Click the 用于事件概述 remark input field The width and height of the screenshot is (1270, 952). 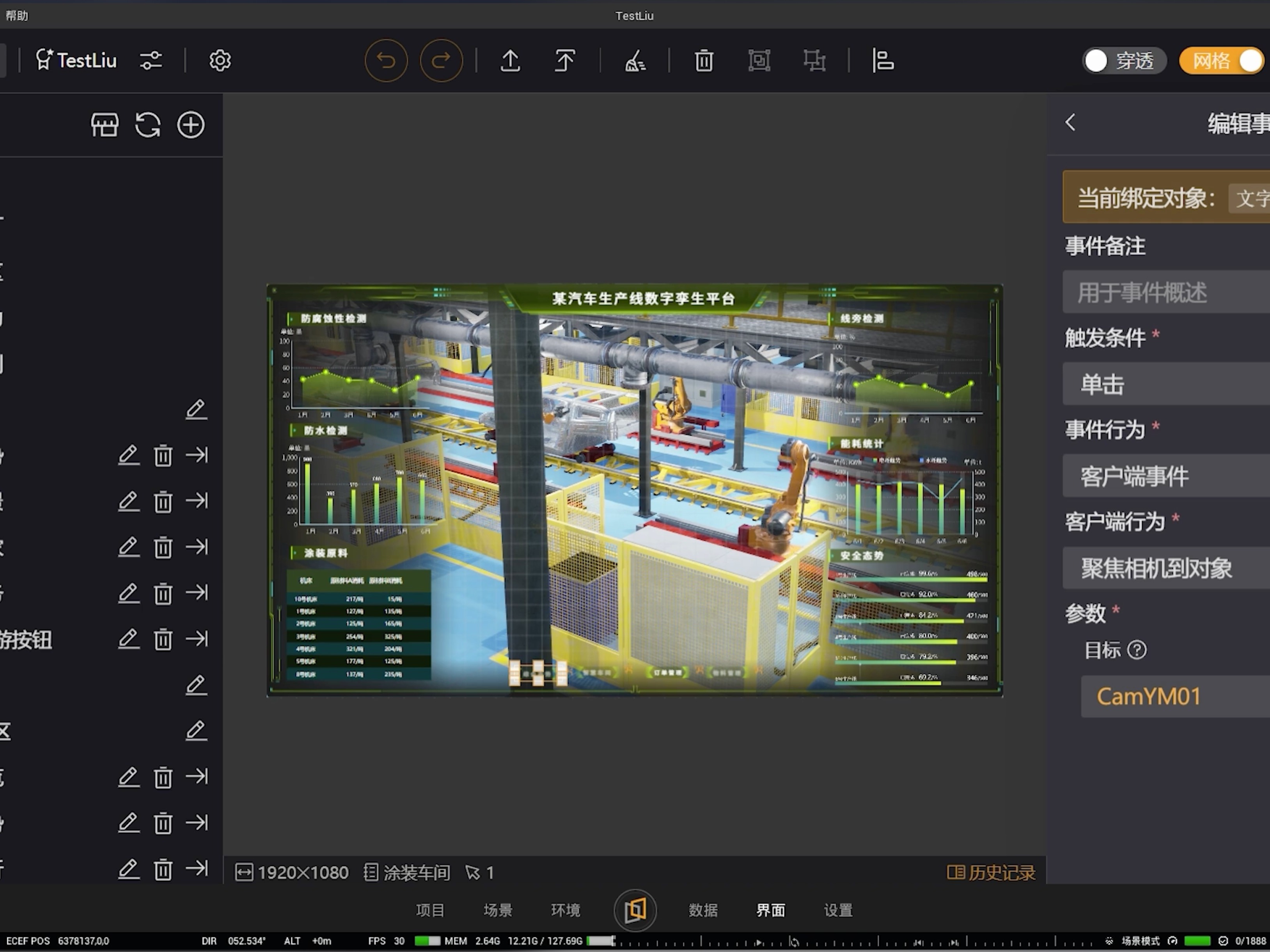1165,292
